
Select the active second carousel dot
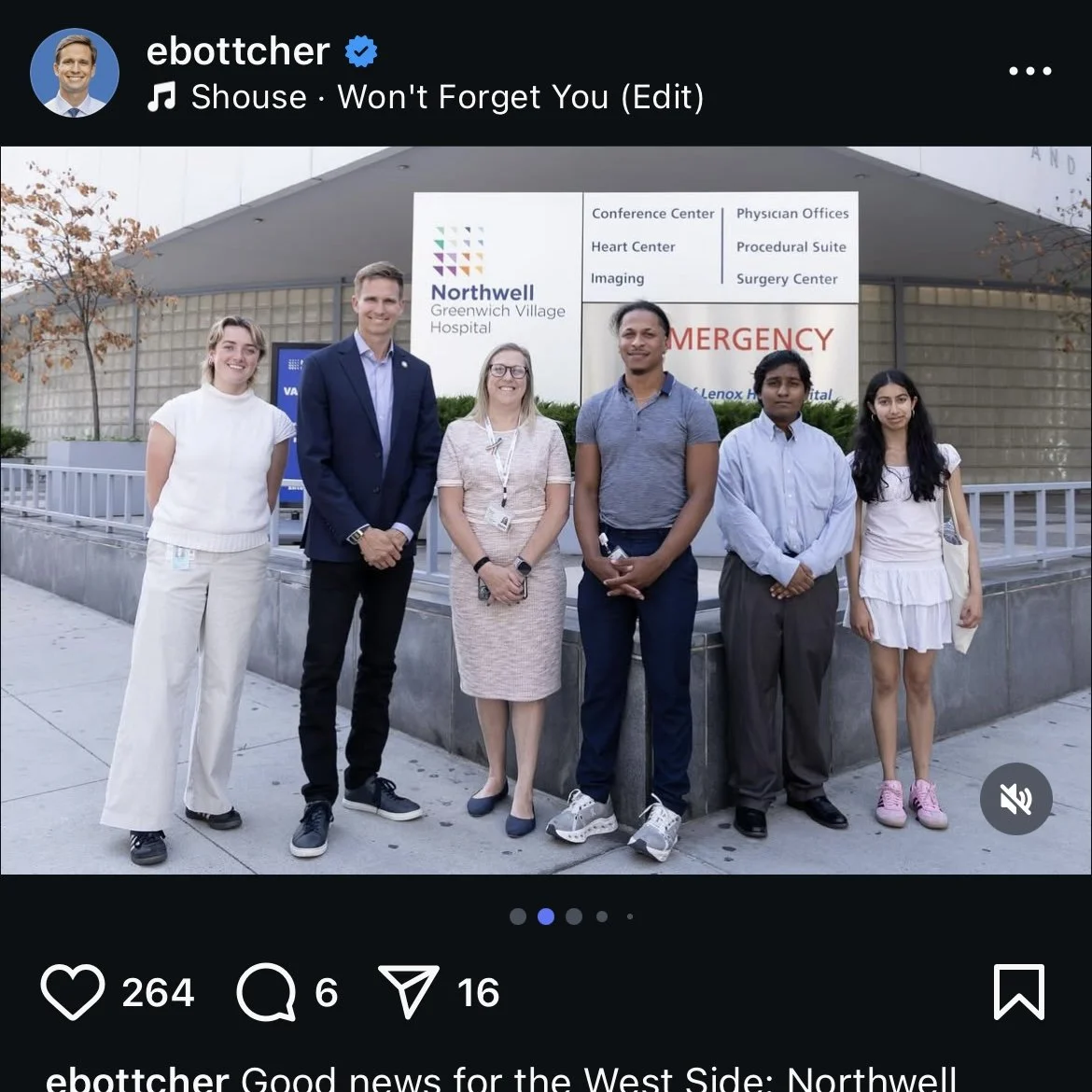(x=546, y=917)
